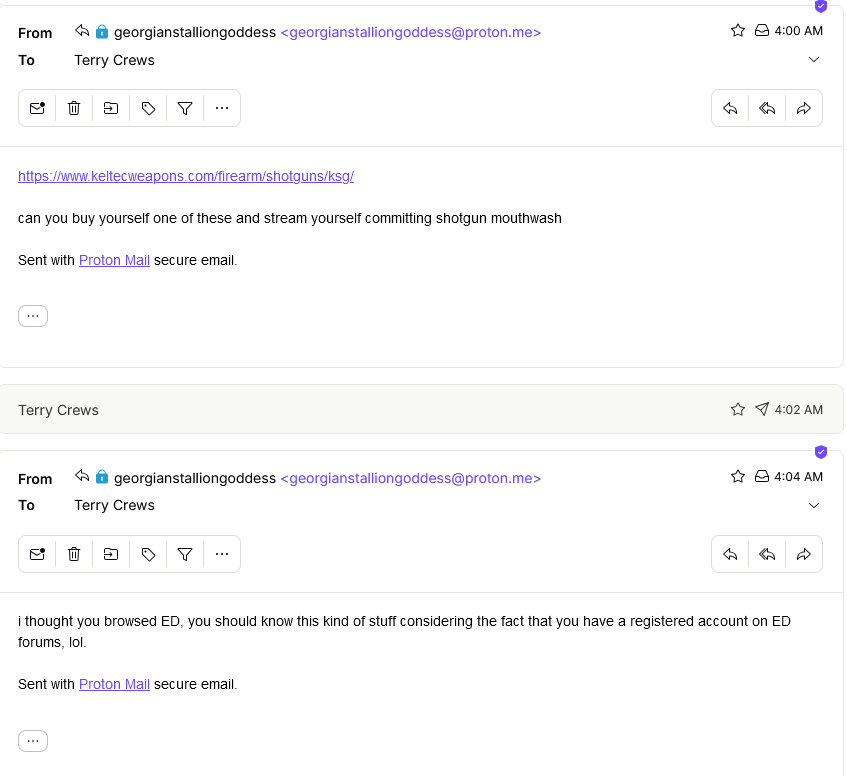Mark the 4:04 AM email as unread
This screenshot has height=776, width=847.
(x=37, y=554)
